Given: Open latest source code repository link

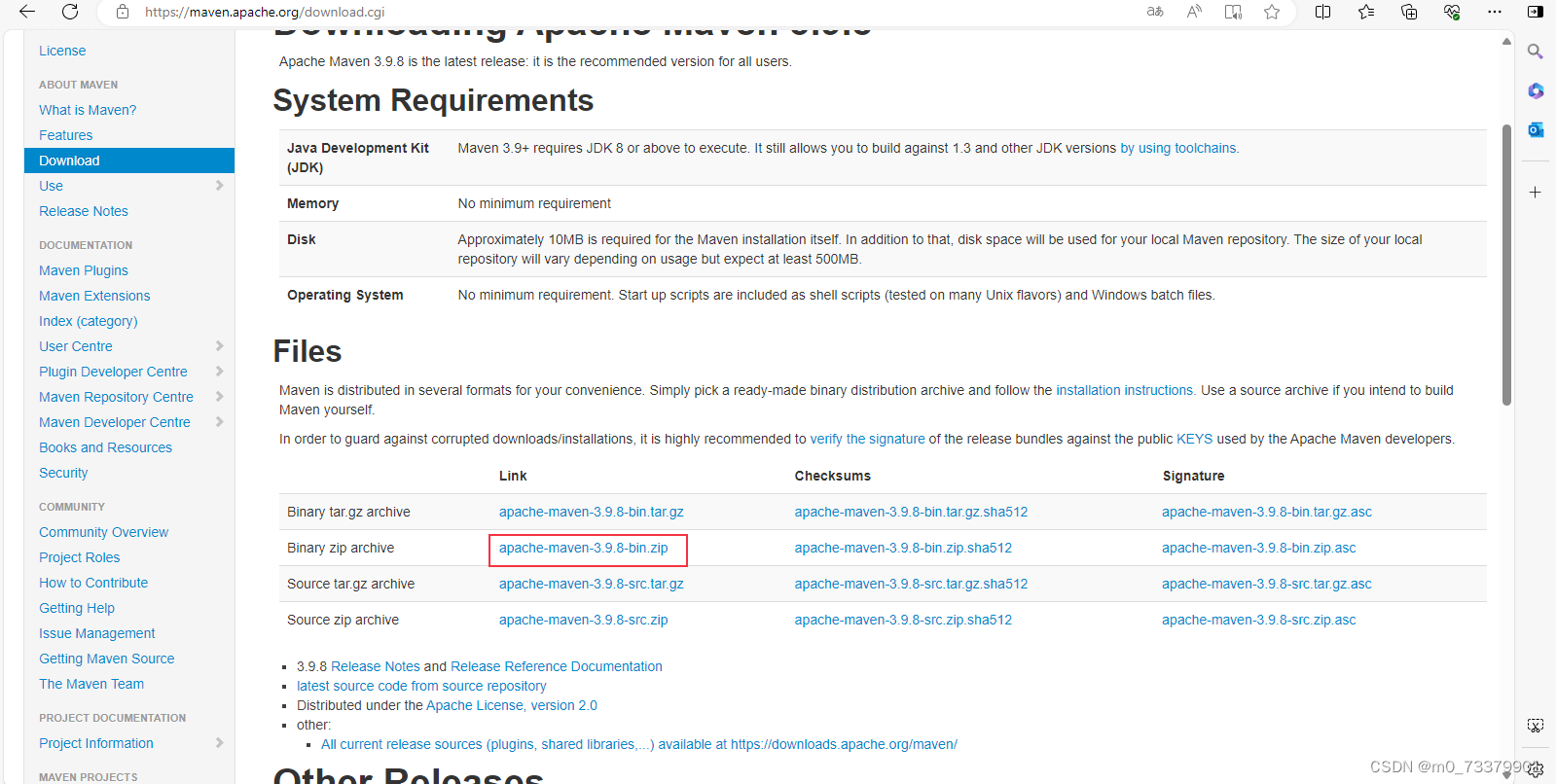Looking at the screenshot, I should 421,686.
